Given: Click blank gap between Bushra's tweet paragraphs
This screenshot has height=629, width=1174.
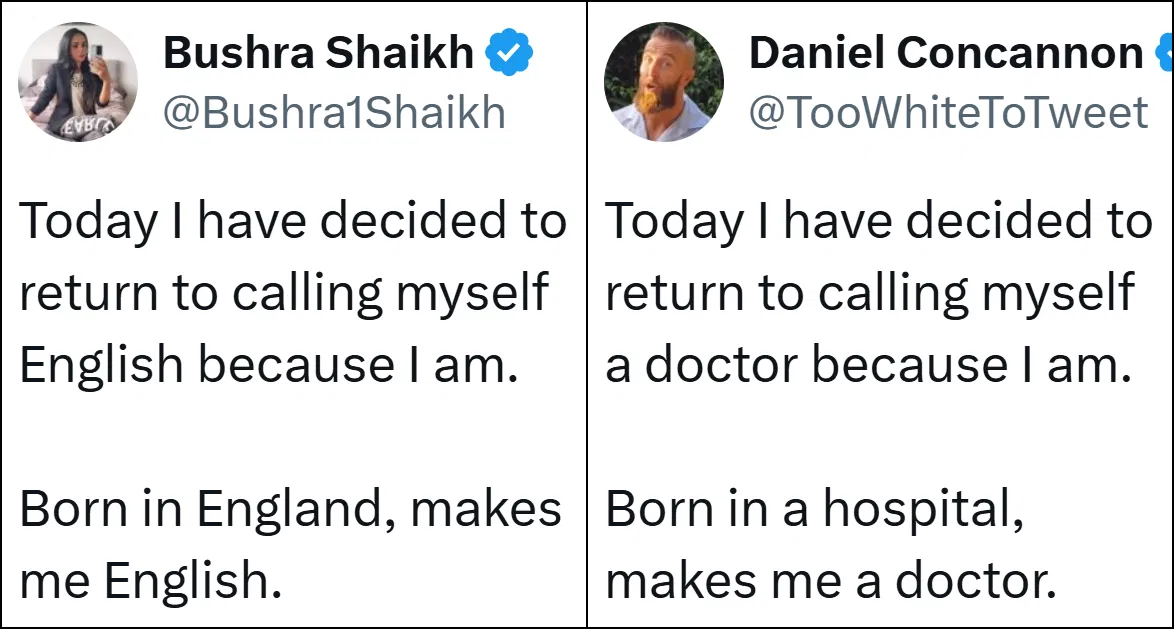Looking at the screenshot, I should click(x=290, y=437).
